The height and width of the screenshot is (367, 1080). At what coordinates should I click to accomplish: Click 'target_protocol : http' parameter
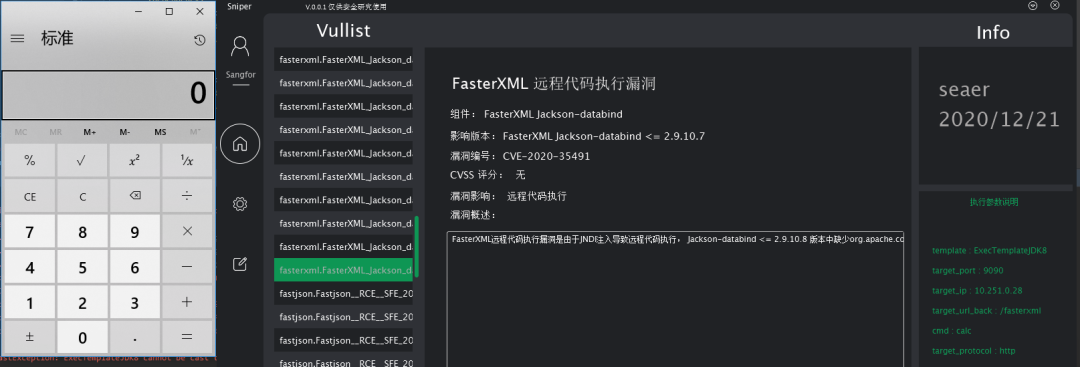[x=973, y=350]
